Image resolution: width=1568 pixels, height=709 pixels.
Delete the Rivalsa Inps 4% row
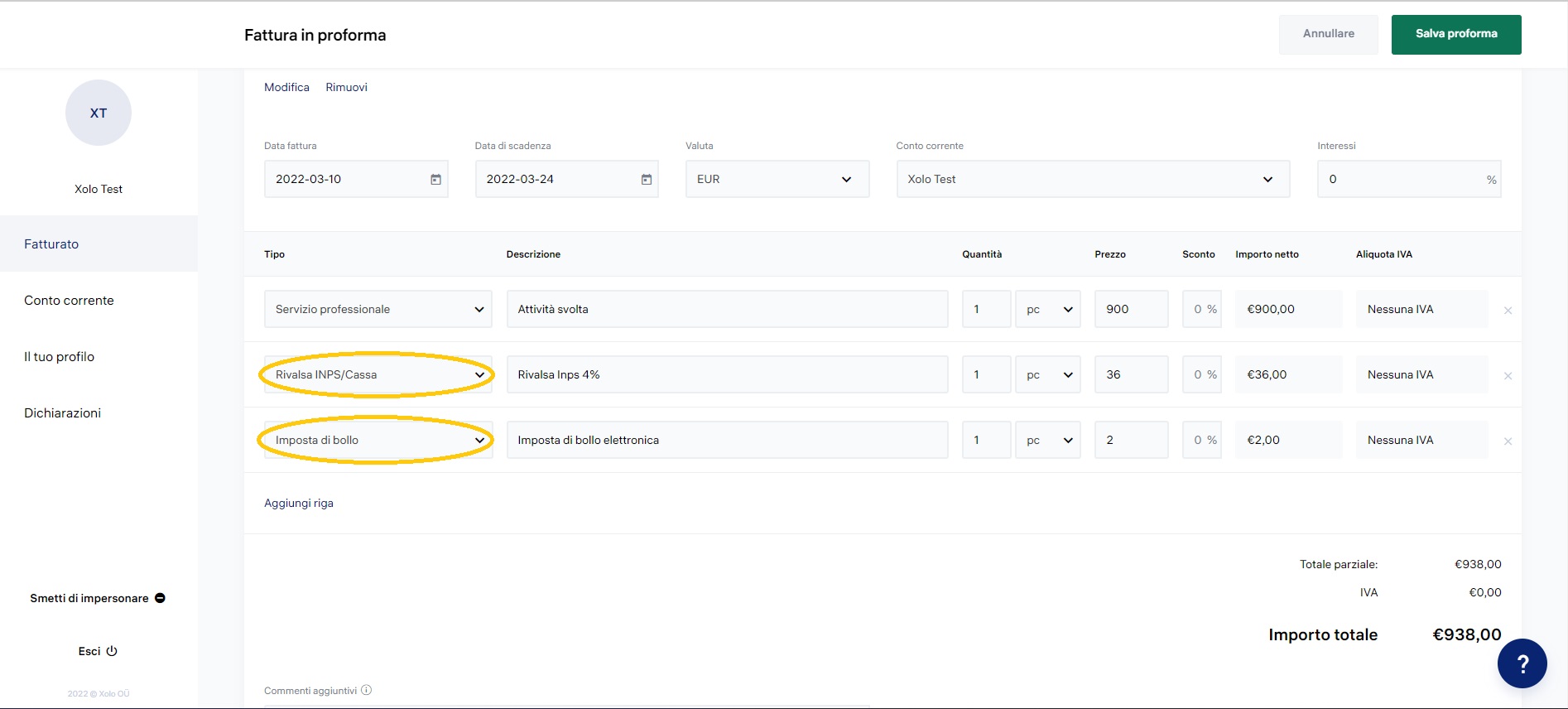click(1508, 376)
